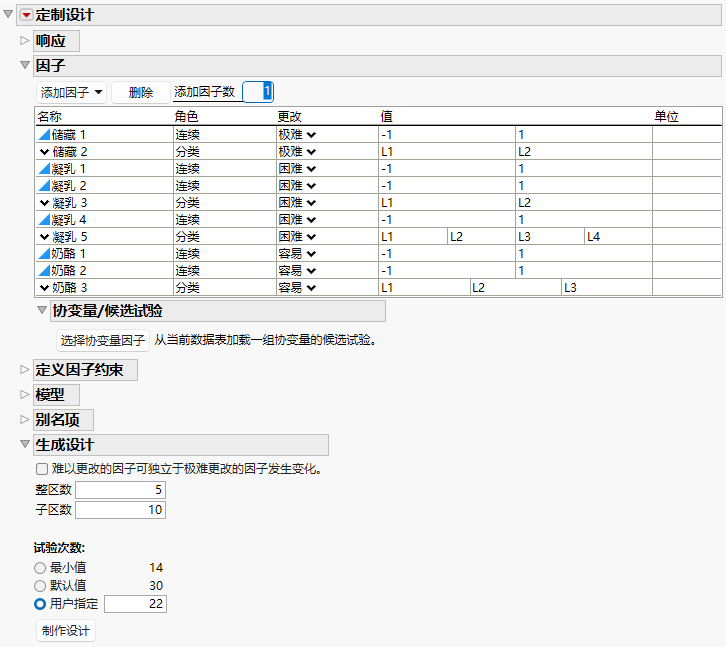Click the 角色 cell 连续 for 储藏 1
Image resolution: width=726 pixels, height=647 pixels.
point(225,135)
